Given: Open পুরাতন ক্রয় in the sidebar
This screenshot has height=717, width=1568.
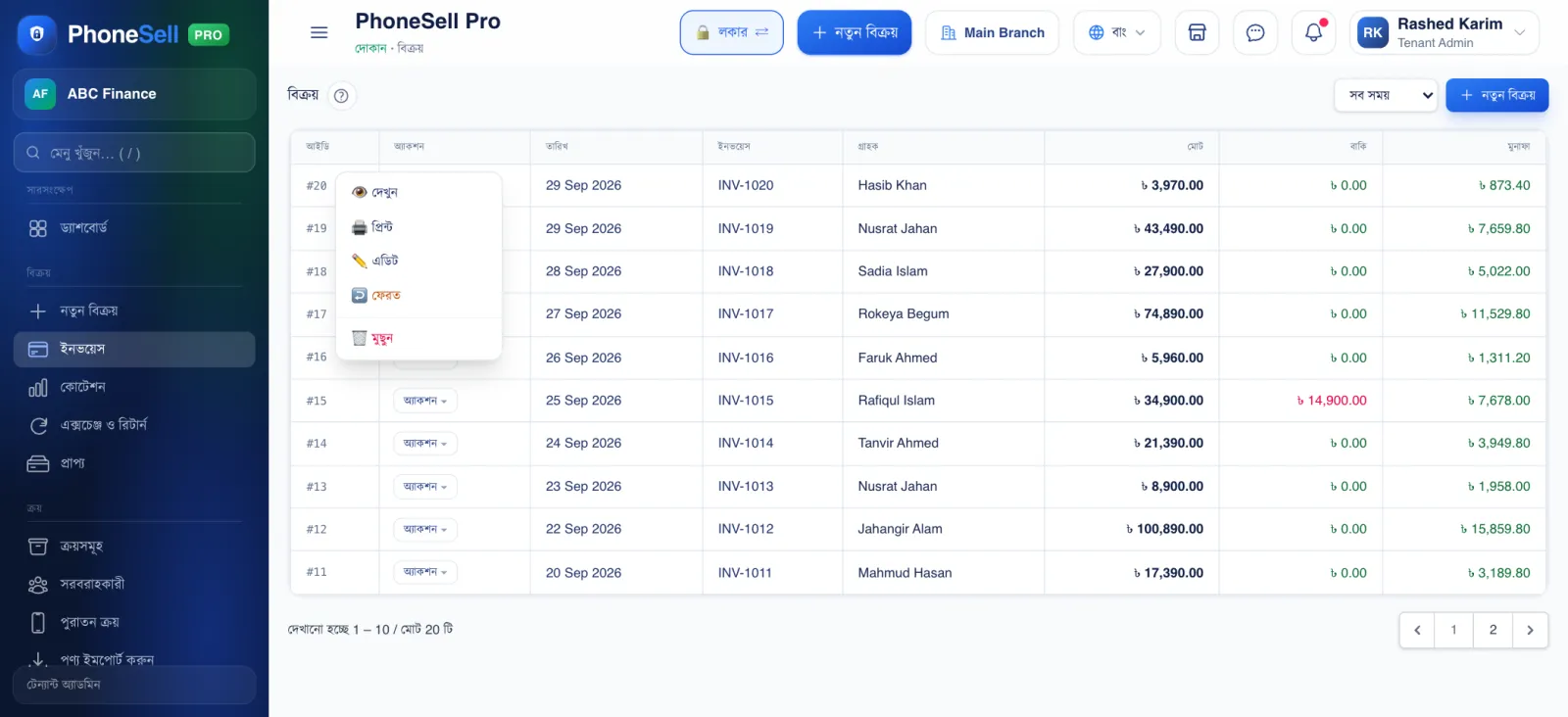Looking at the screenshot, I should (134, 622).
